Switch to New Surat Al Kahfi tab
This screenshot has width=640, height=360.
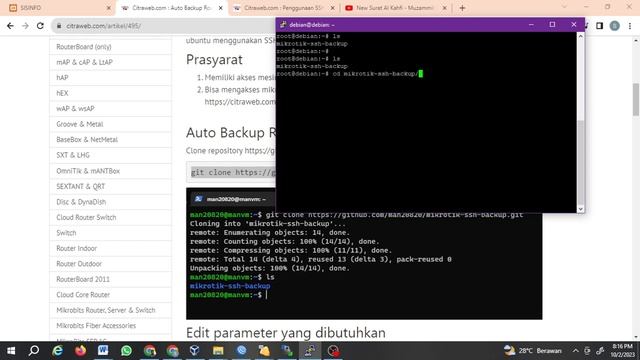[x=395, y=8]
